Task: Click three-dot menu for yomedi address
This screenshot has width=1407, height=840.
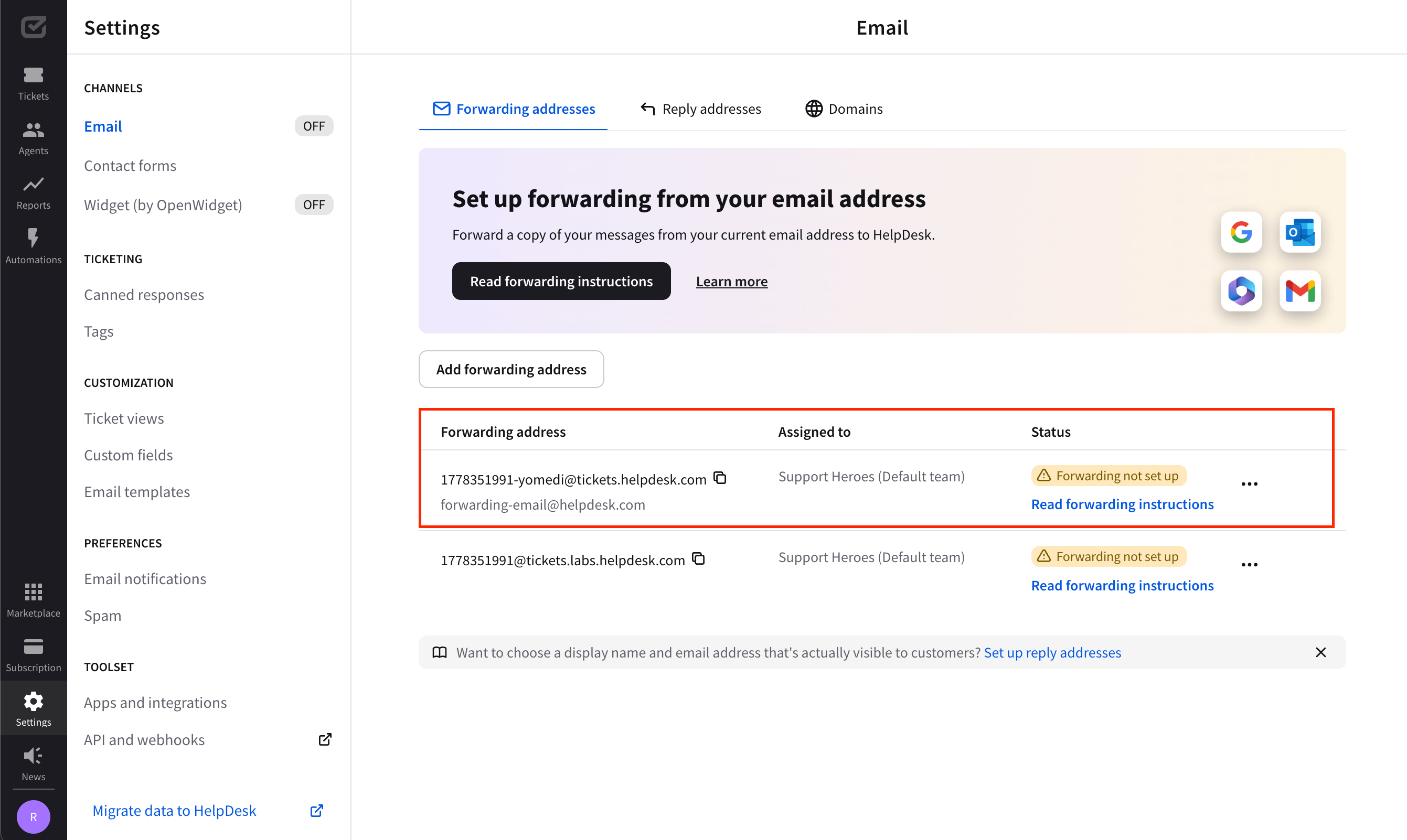Action: pyautogui.click(x=1250, y=484)
